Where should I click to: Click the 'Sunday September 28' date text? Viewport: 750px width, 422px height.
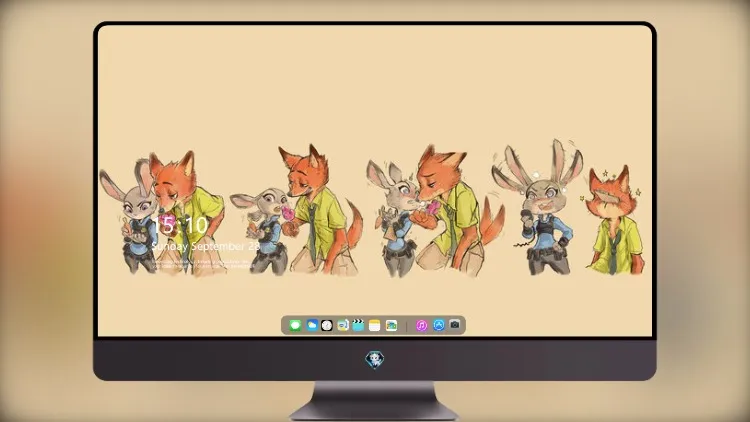[206, 246]
